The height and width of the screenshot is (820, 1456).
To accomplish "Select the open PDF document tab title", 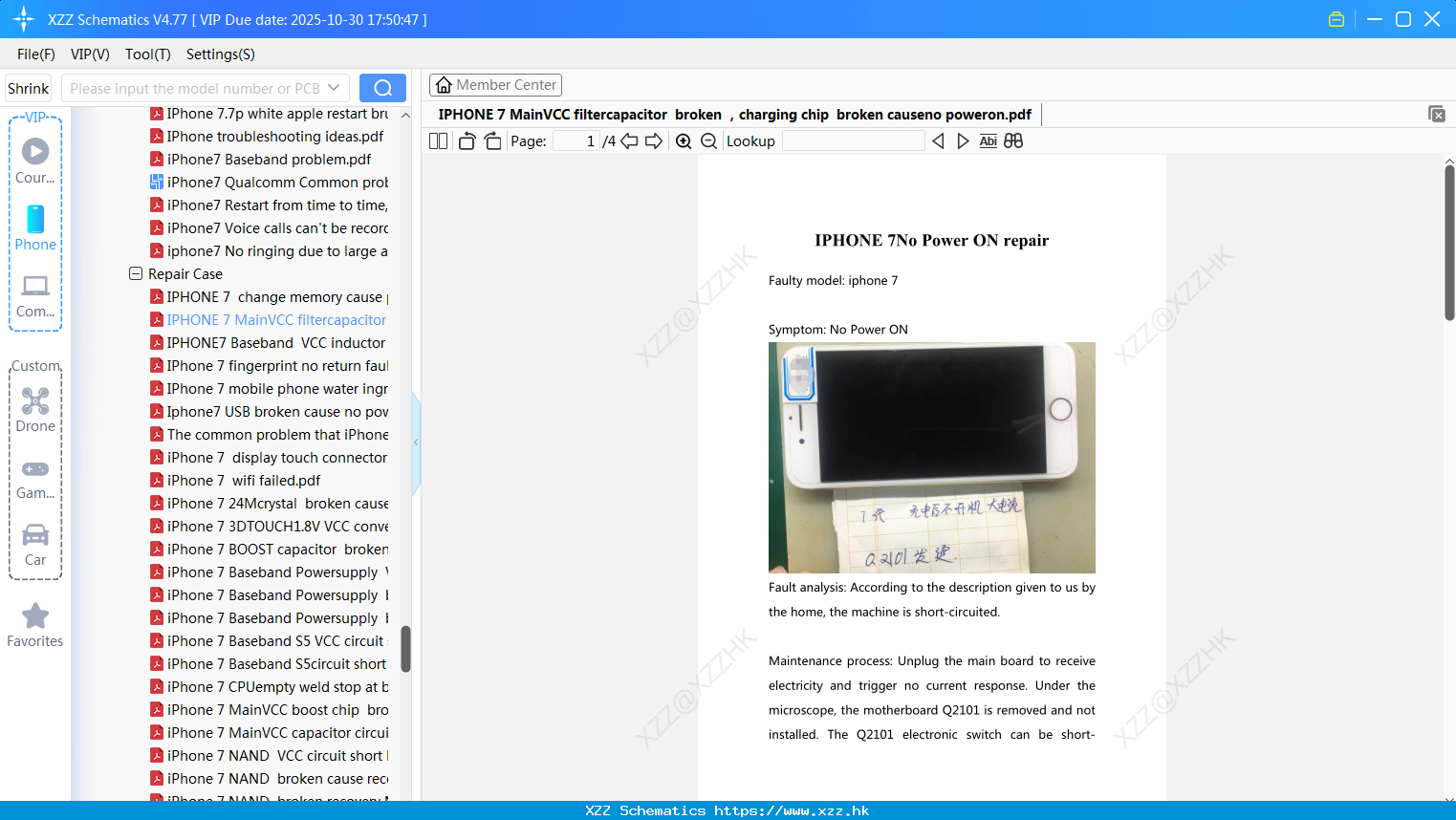I will (x=734, y=115).
